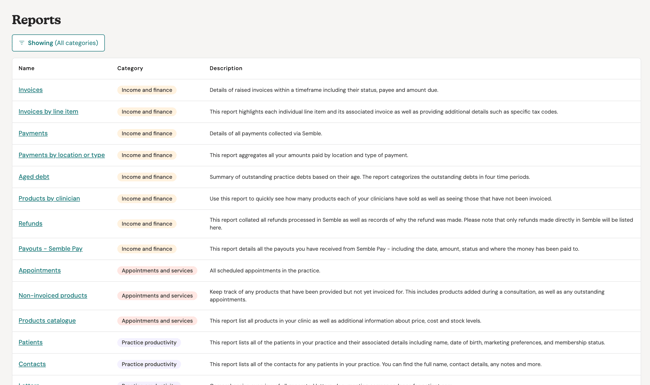Open the Products catalogue report

point(47,321)
